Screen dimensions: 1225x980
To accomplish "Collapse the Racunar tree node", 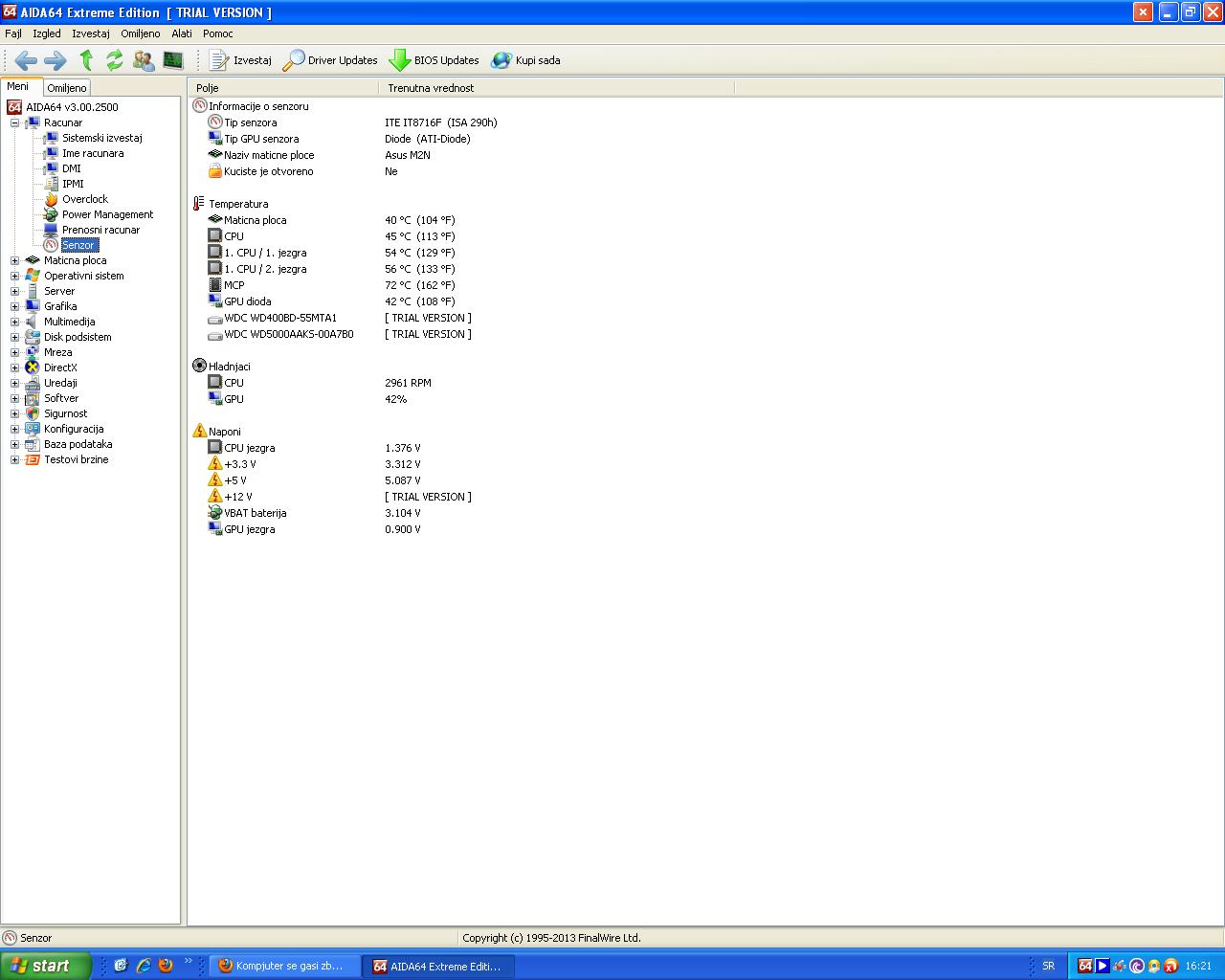I will click(14, 122).
